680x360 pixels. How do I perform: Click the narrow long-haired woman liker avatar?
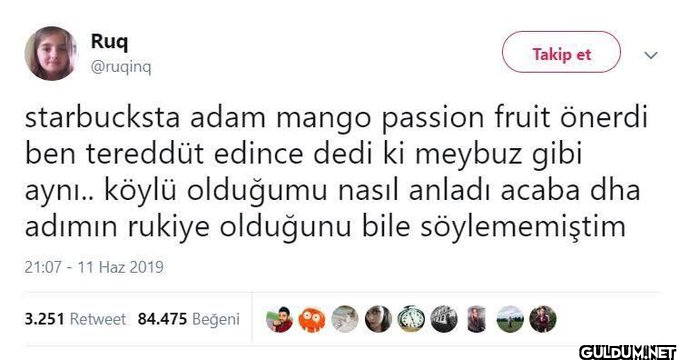coord(477,319)
